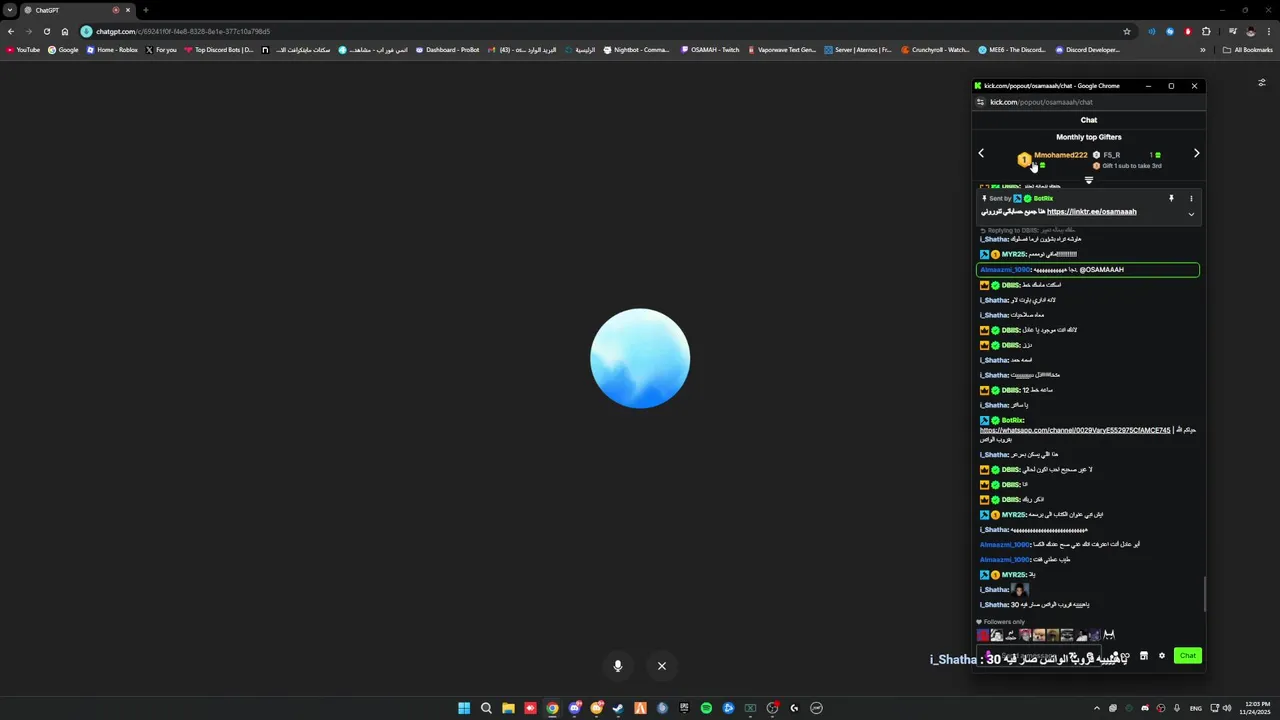End ChatGPT voice mode with X button
Screen dimensions: 1280x720
(661, 666)
